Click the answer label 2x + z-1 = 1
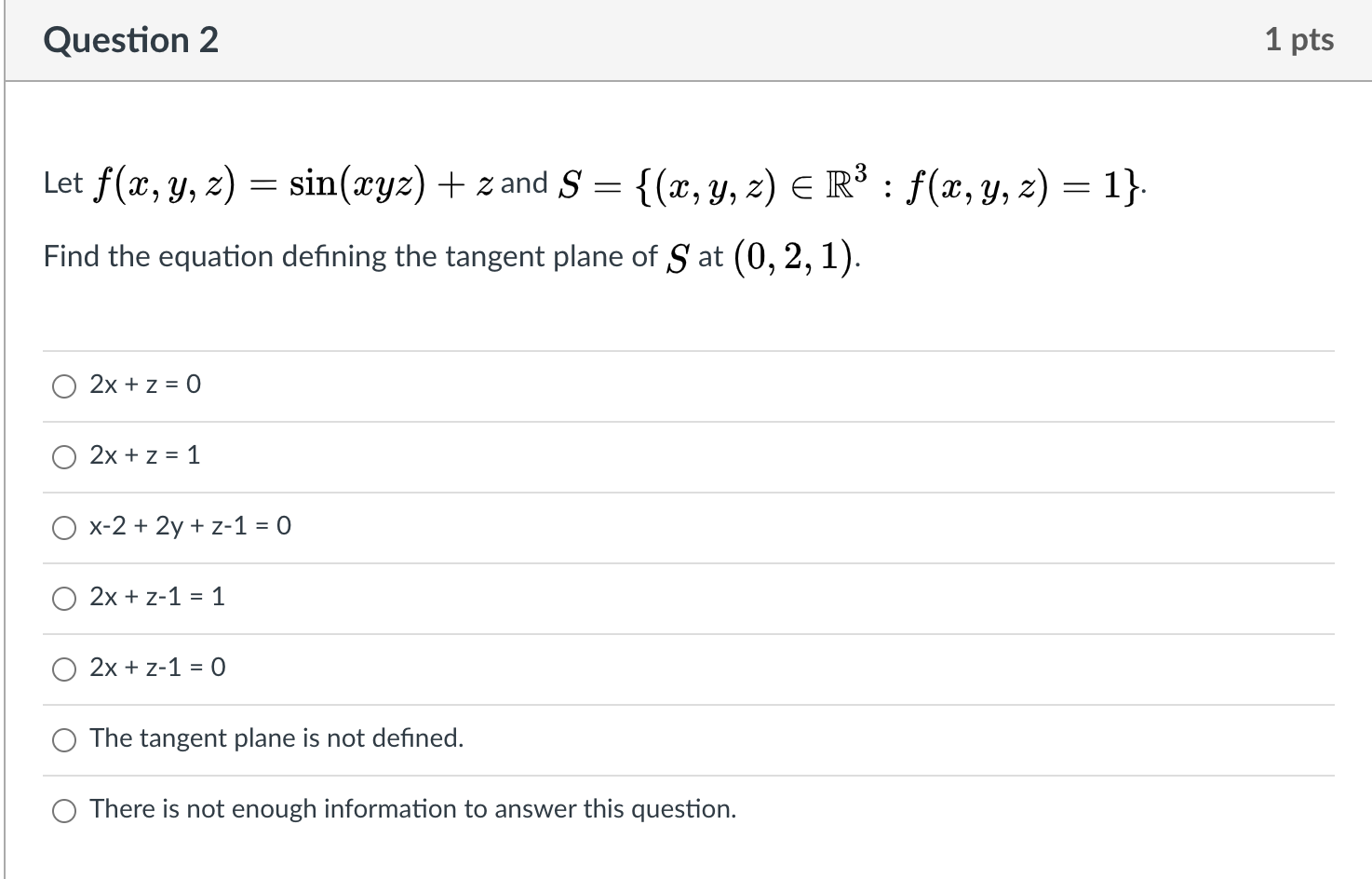 pos(157,597)
